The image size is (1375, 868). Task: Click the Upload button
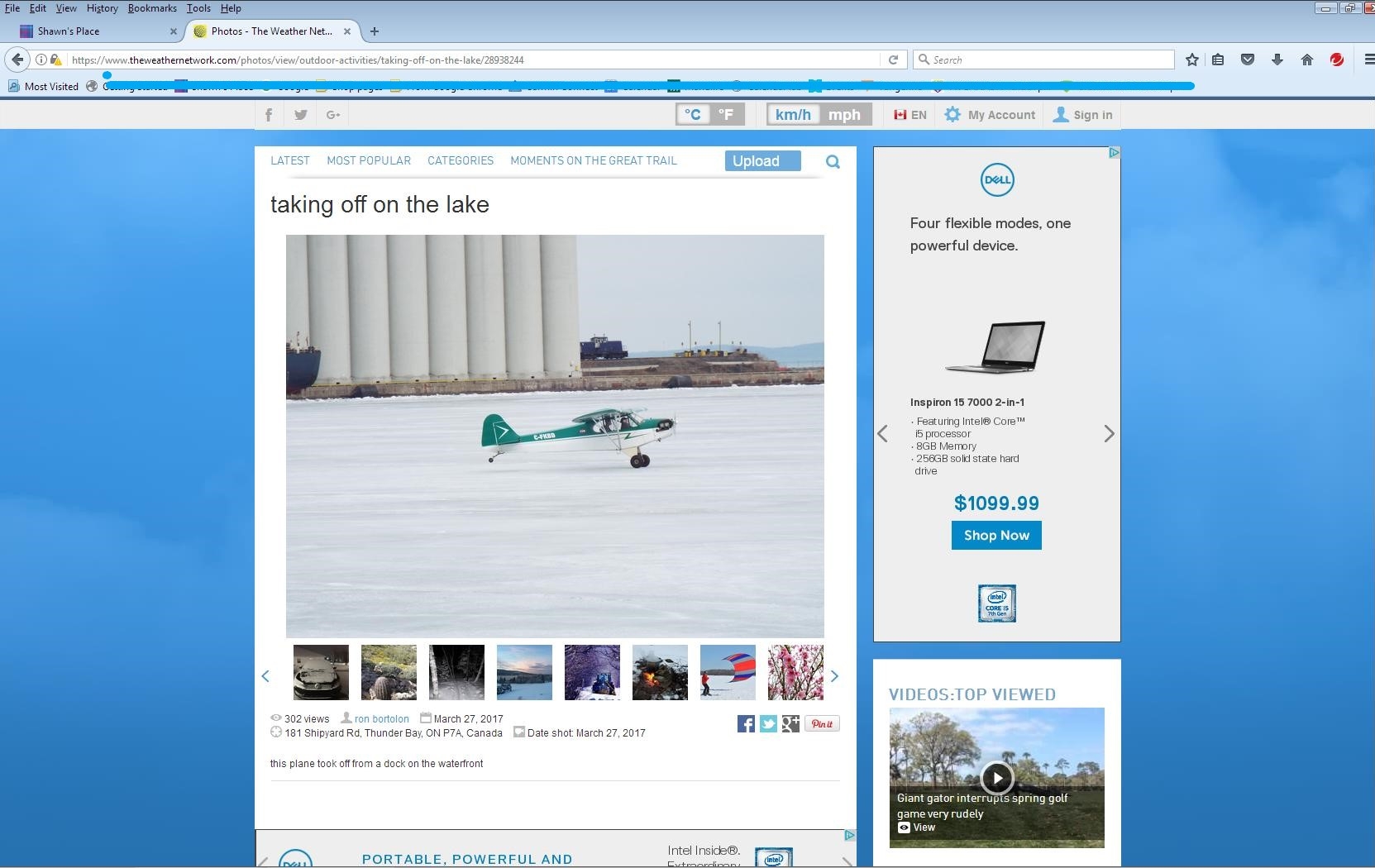point(762,161)
